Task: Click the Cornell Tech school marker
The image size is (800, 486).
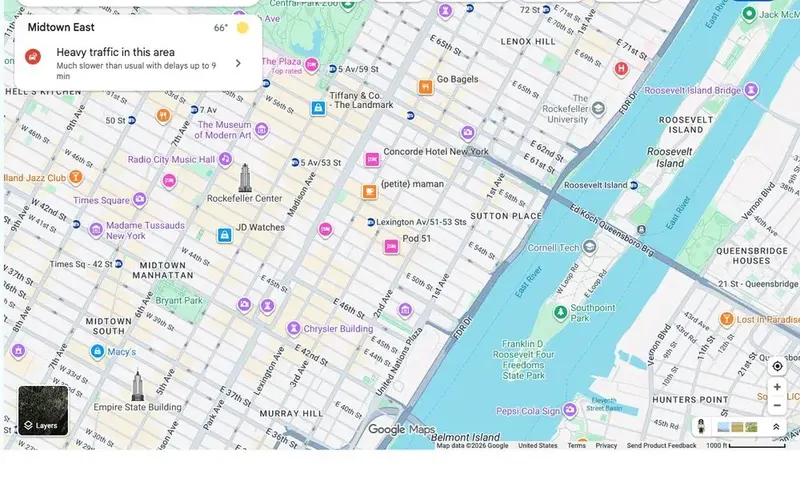Action: pos(589,247)
